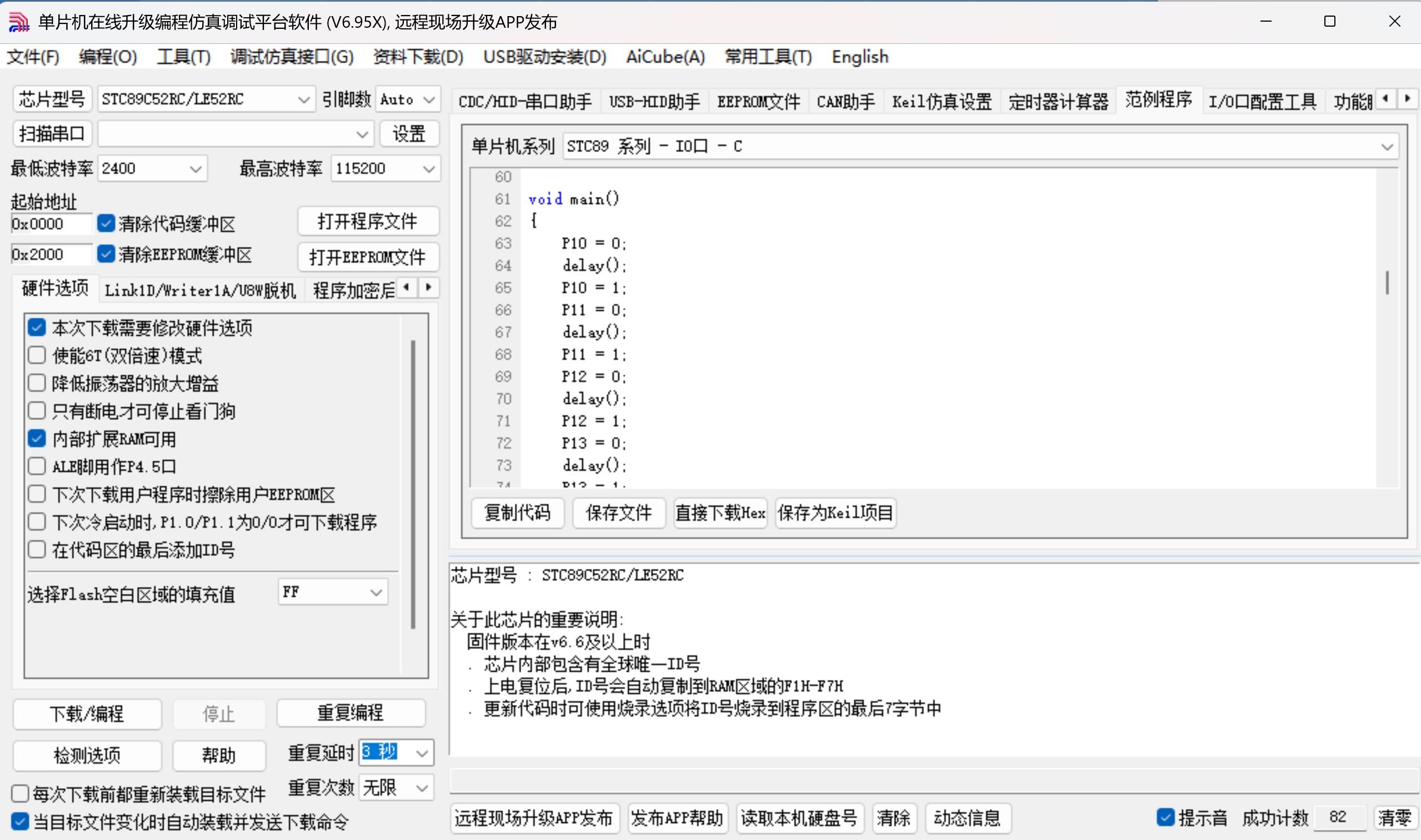The height and width of the screenshot is (840, 1421).
Task: Check 只有断电才可停止看门狗
Action: tap(37, 410)
